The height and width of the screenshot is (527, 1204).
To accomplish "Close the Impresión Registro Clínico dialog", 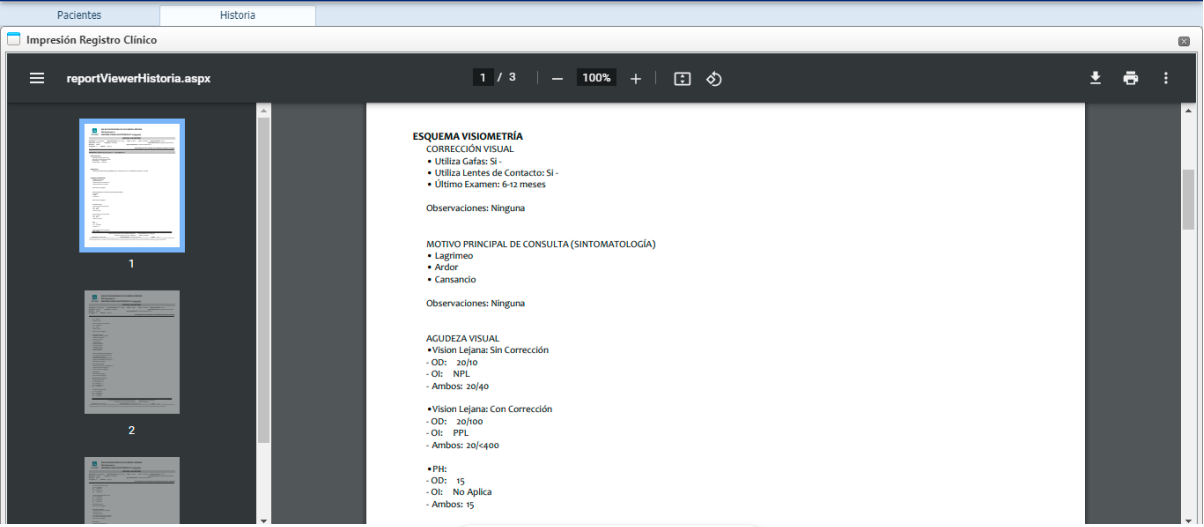I will pos(1184,41).
